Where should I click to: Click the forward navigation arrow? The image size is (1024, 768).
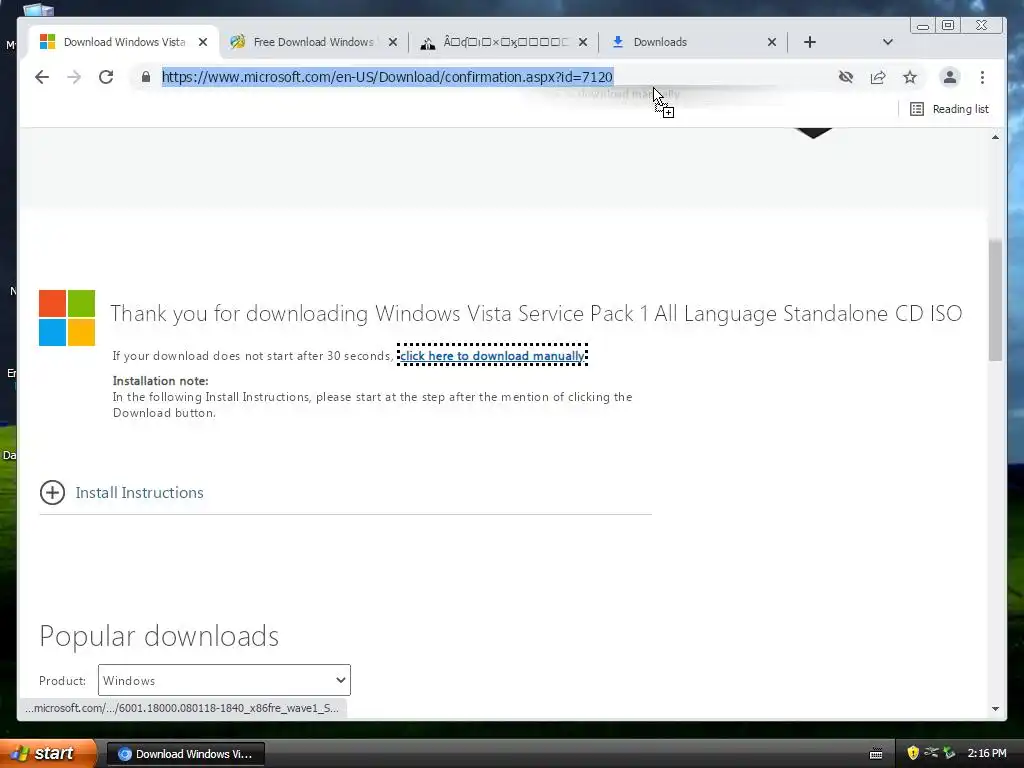tap(74, 77)
